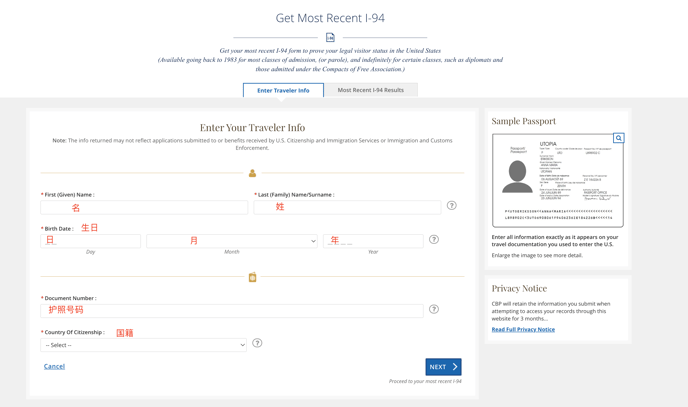Click the Last (Family) Name/Surname input field
The height and width of the screenshot is (407, 688).
[x=347, y=207]
